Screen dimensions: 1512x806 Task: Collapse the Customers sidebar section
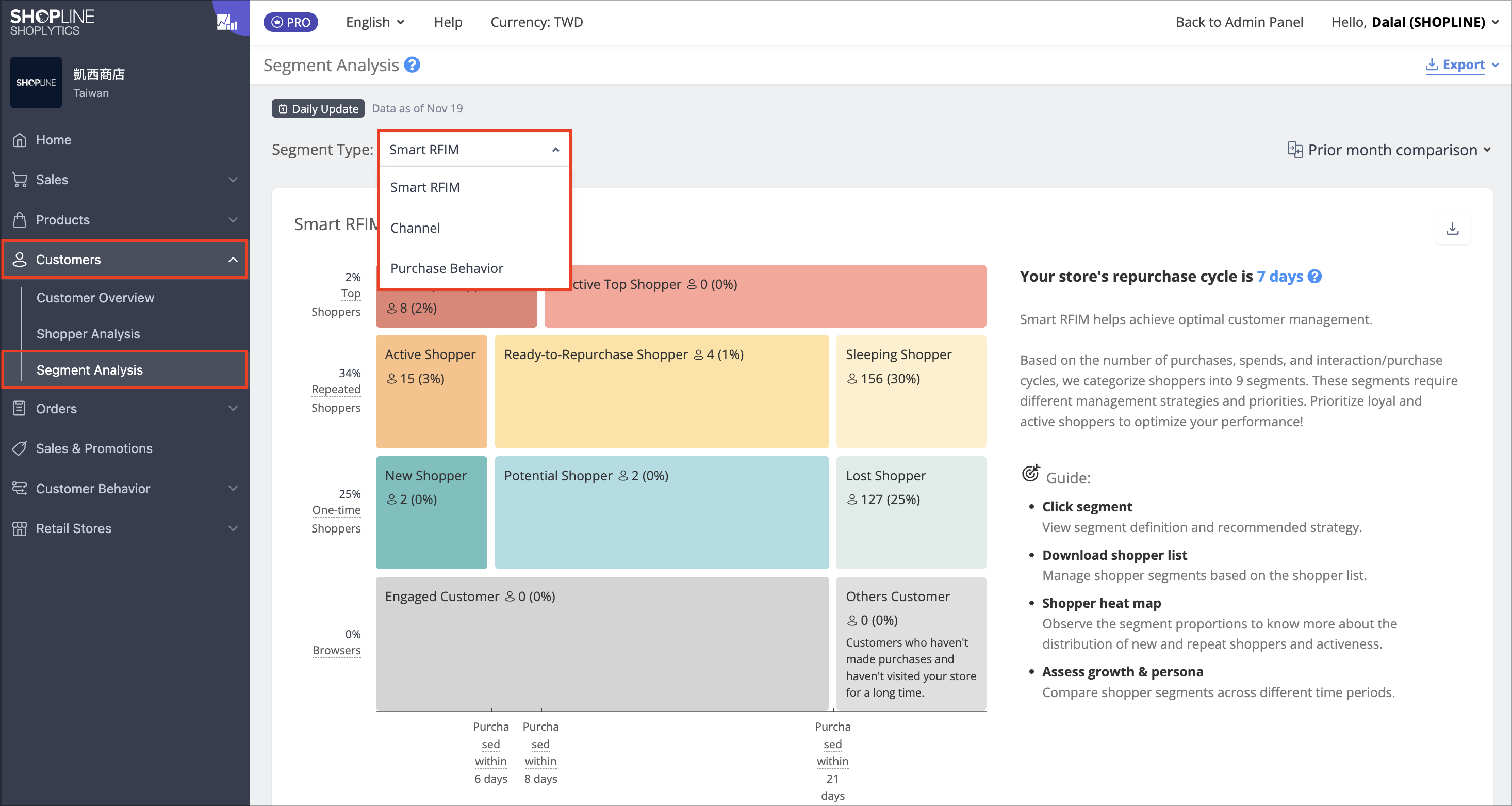coord(124,259)
